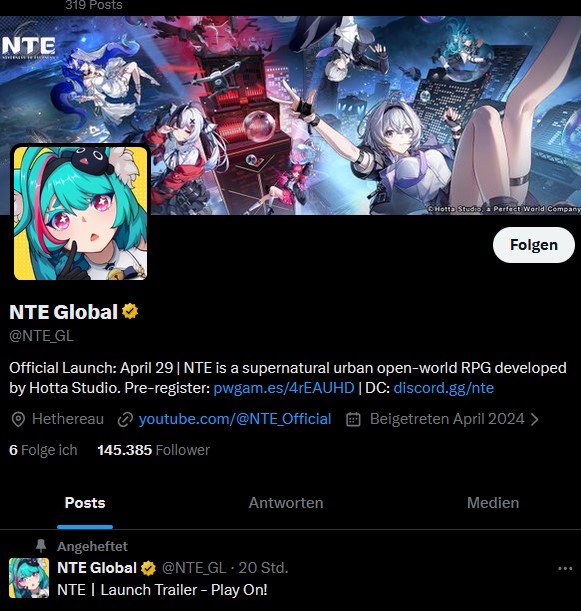Click the location pin icon next to Hethereau
Viewport: 581px width, 611px height.
point(18,420)
